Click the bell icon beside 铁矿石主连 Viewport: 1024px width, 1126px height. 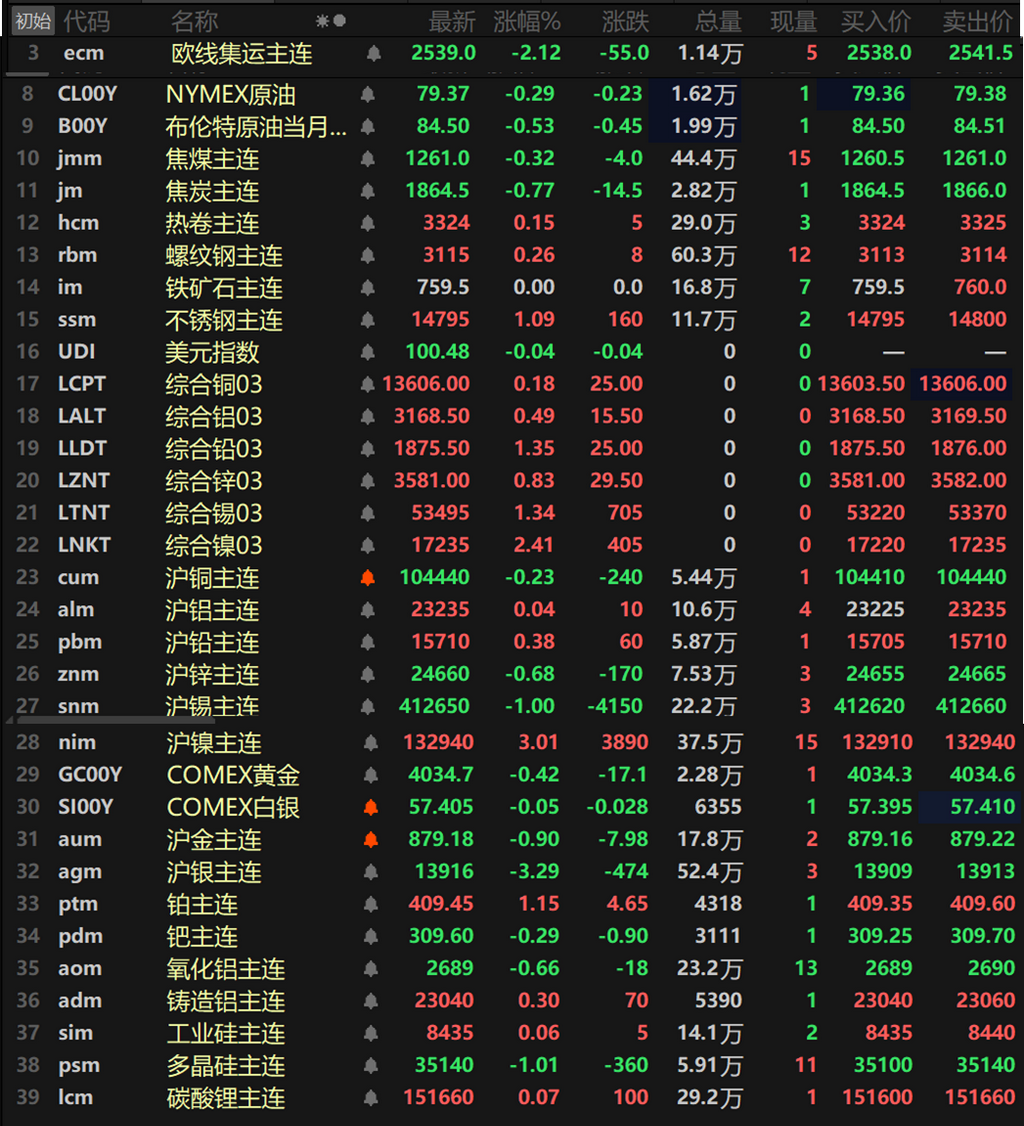tap(368, 287)
